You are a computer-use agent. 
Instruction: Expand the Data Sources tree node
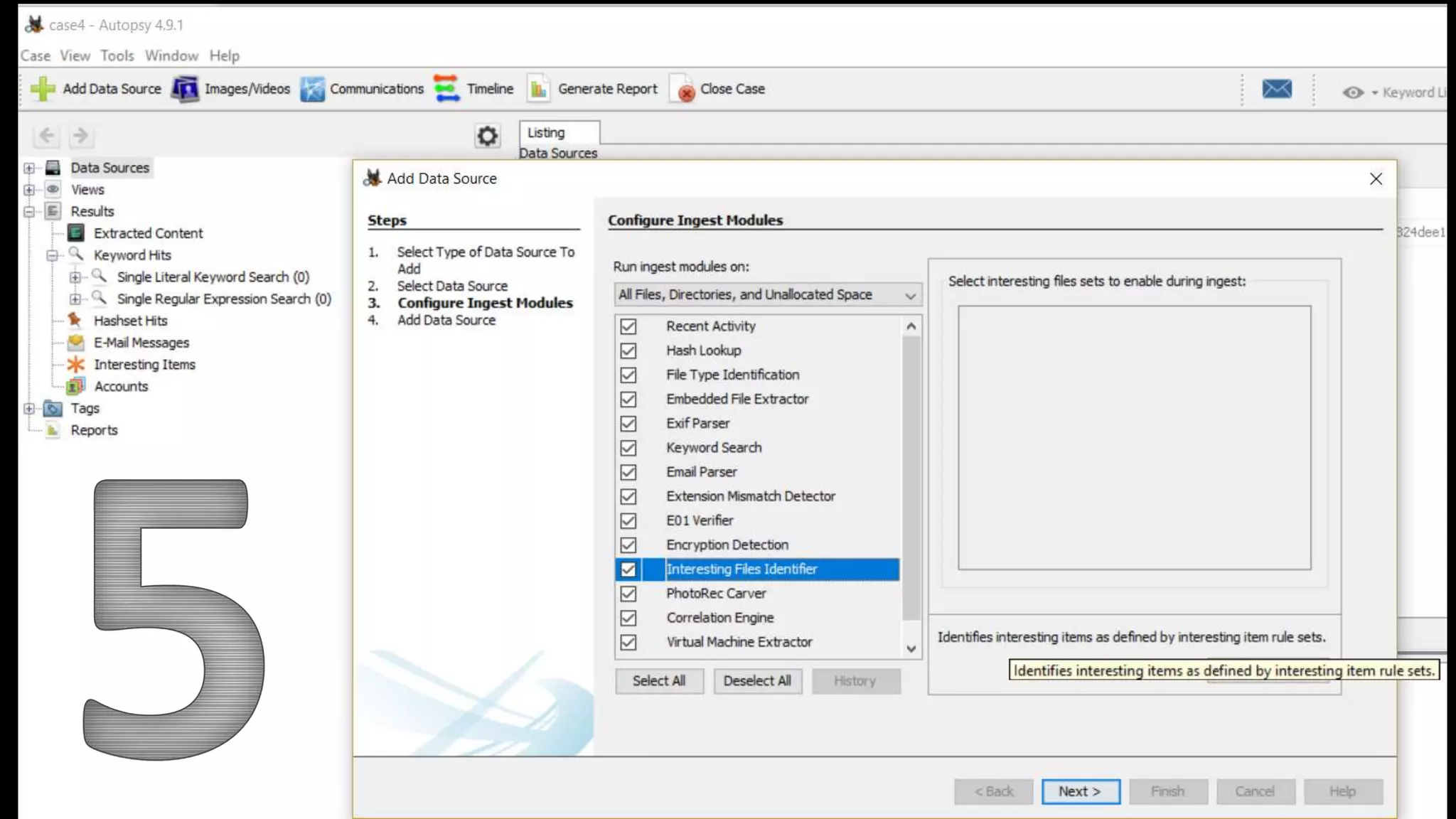click(x=29, y=168)
